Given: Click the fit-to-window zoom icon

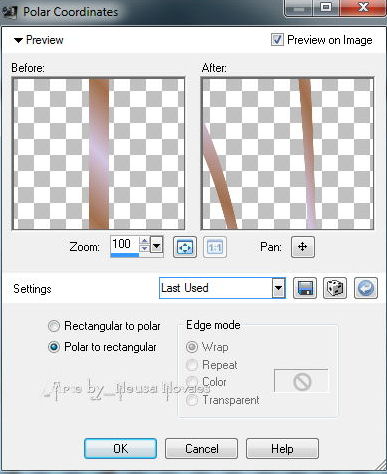Looking at the screenshot, I should (x=185, y=247).
